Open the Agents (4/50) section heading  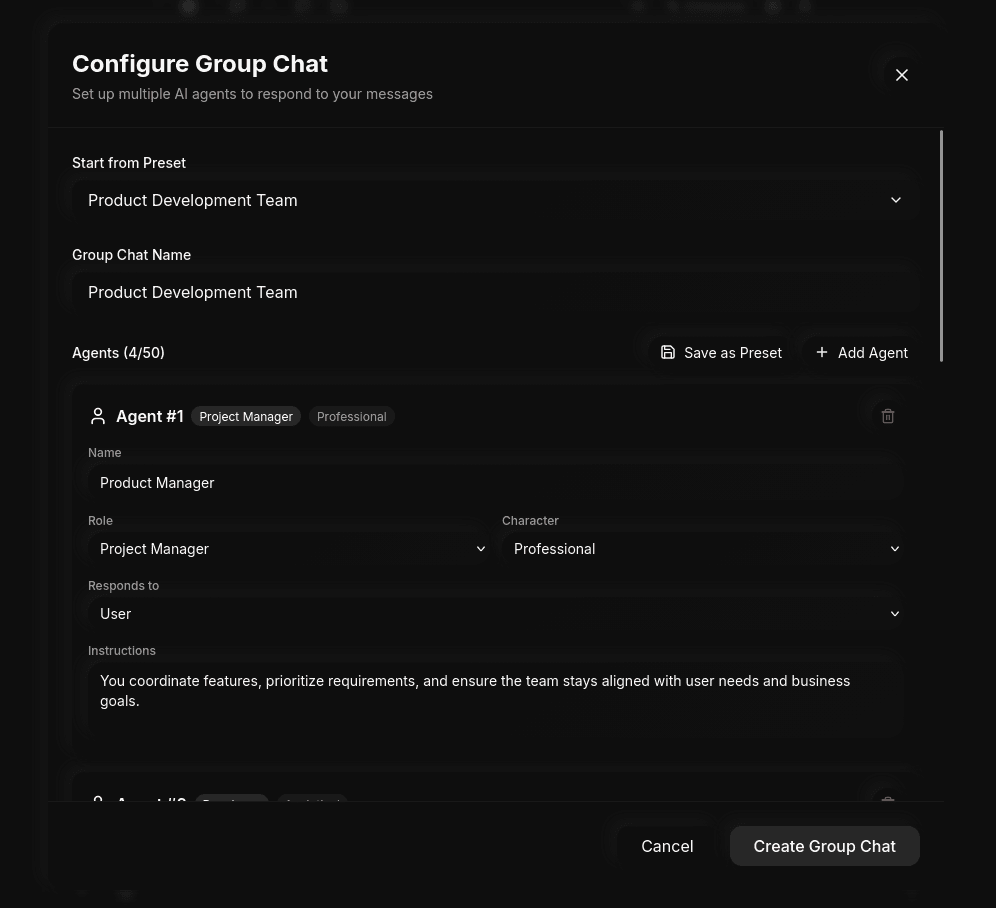118,352
